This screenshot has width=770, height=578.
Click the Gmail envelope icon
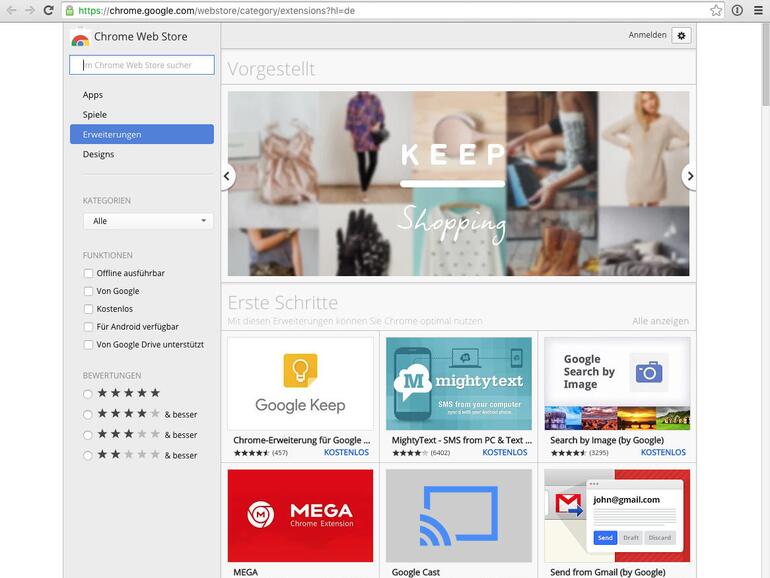(x=569, y=504)
